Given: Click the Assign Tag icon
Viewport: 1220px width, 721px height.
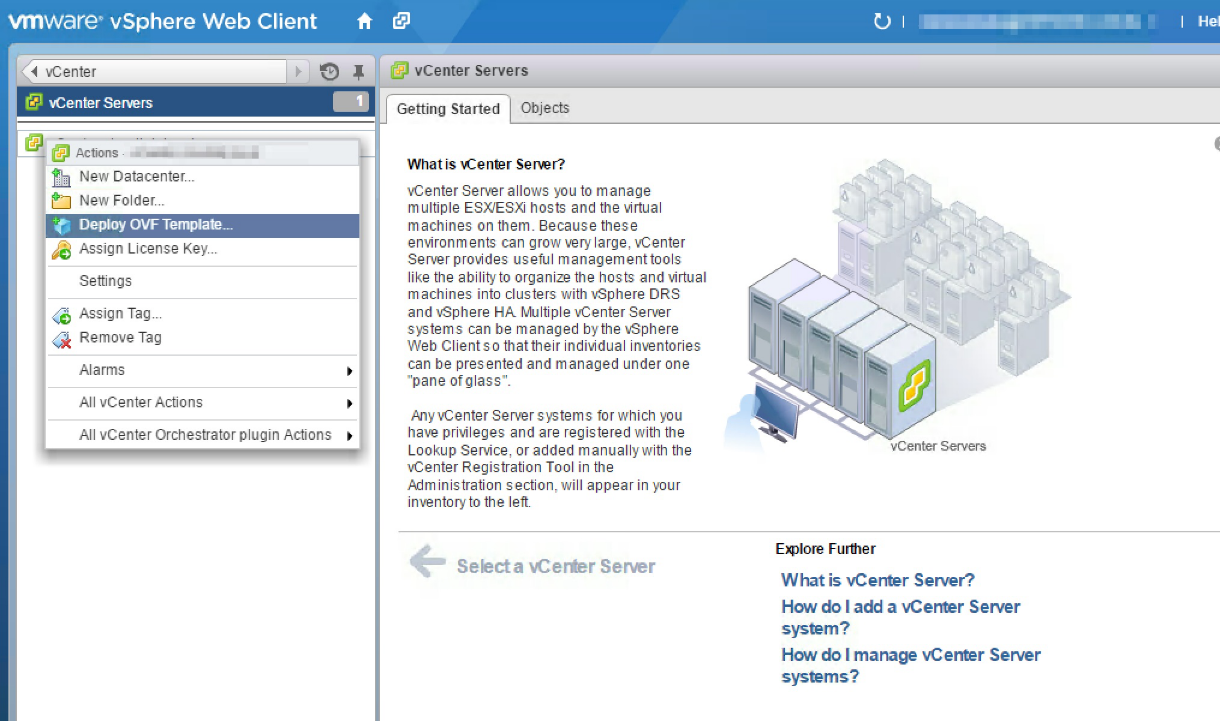Looking at the screenshot, I should [x=61, y=314].
